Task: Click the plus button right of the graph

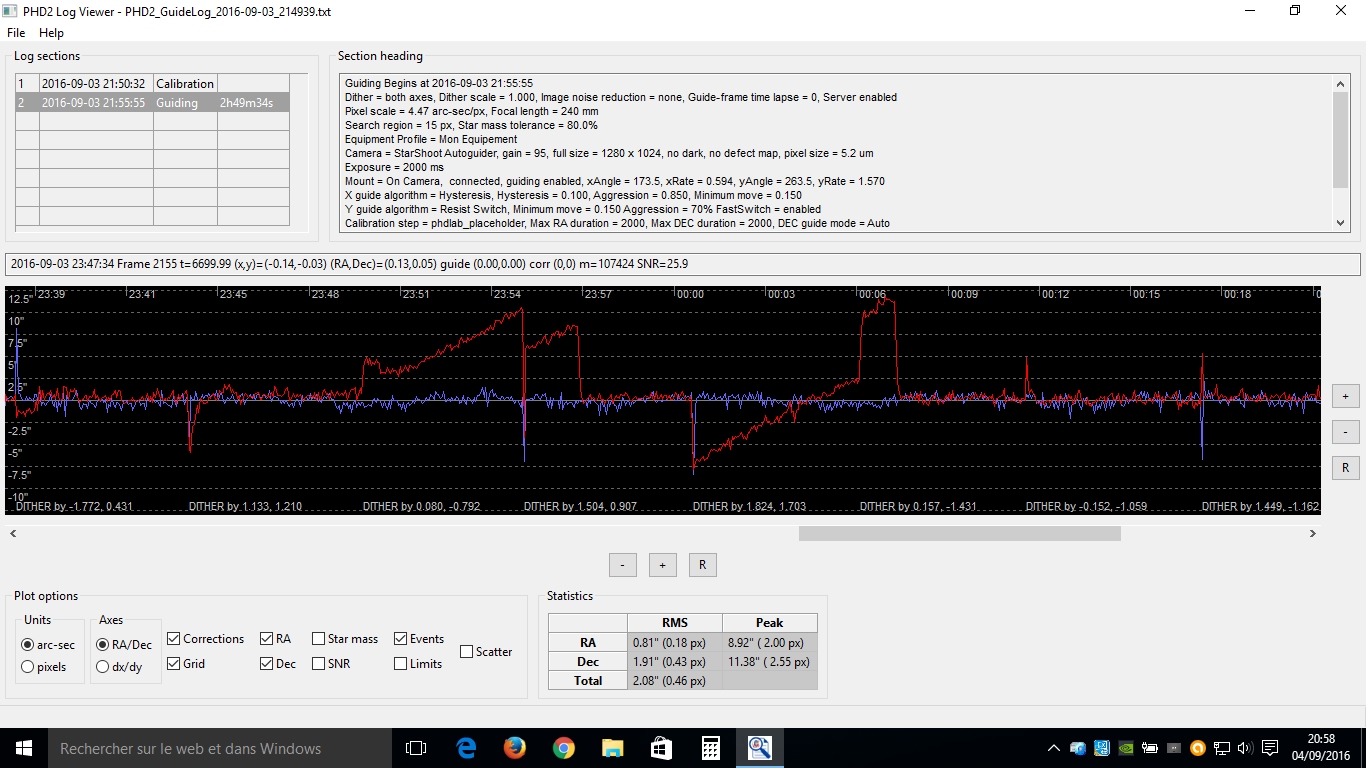Action: (x=1345, y=396)
